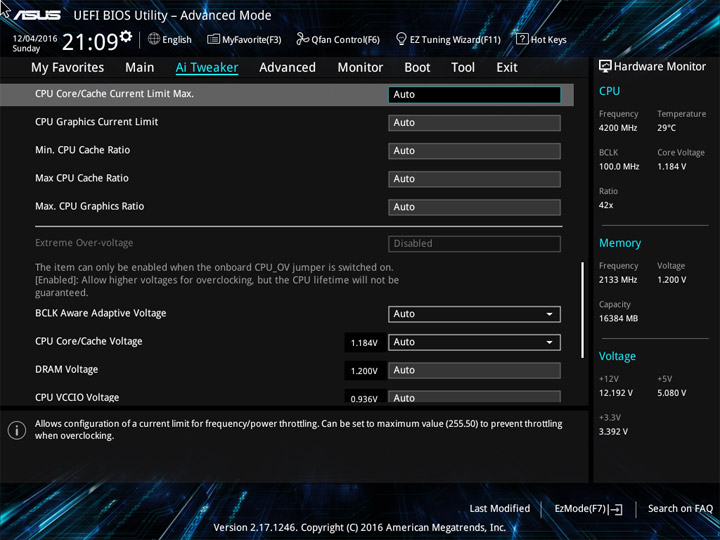Click the 1.184V reading beside CPU Core/Cache Voltage
This screenshot has height=540, width=720.
(x=364, y=343)
